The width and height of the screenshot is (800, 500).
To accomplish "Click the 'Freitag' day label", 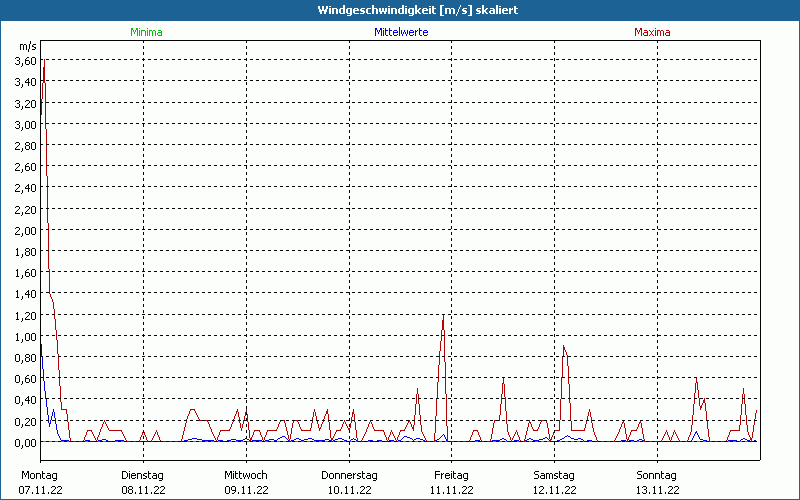I will tap(452, 476).
